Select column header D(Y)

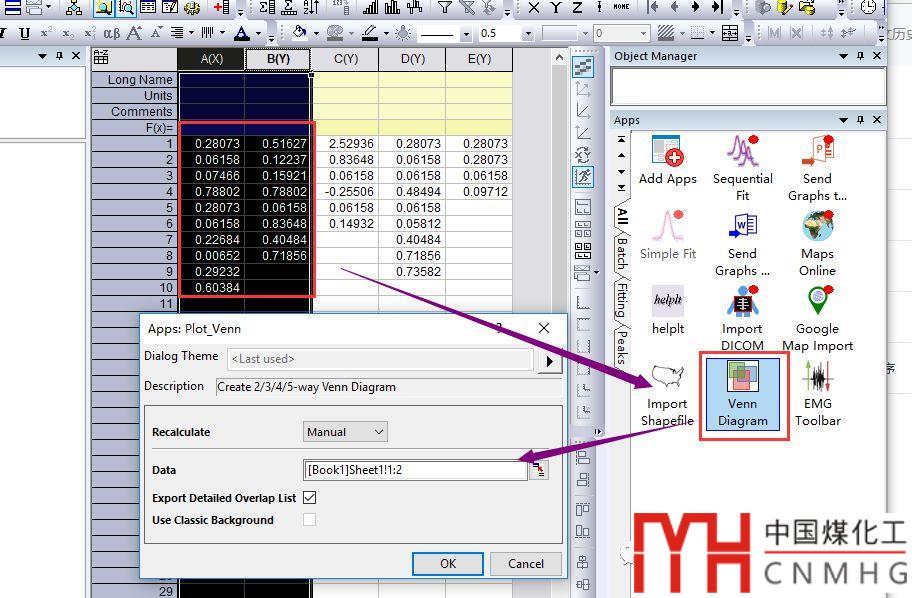(412, 59)
